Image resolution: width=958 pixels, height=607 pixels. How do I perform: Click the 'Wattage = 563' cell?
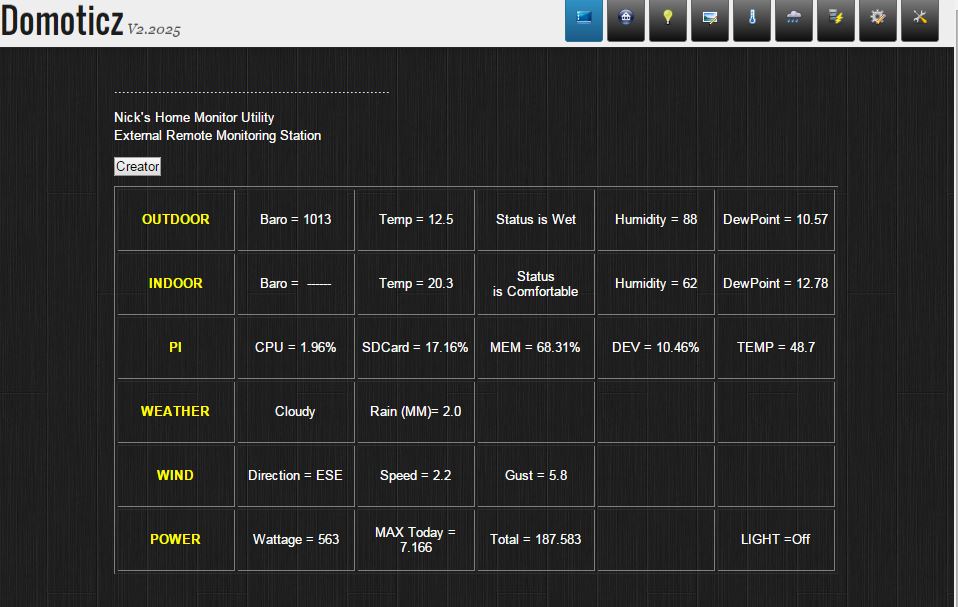[296, 540]
